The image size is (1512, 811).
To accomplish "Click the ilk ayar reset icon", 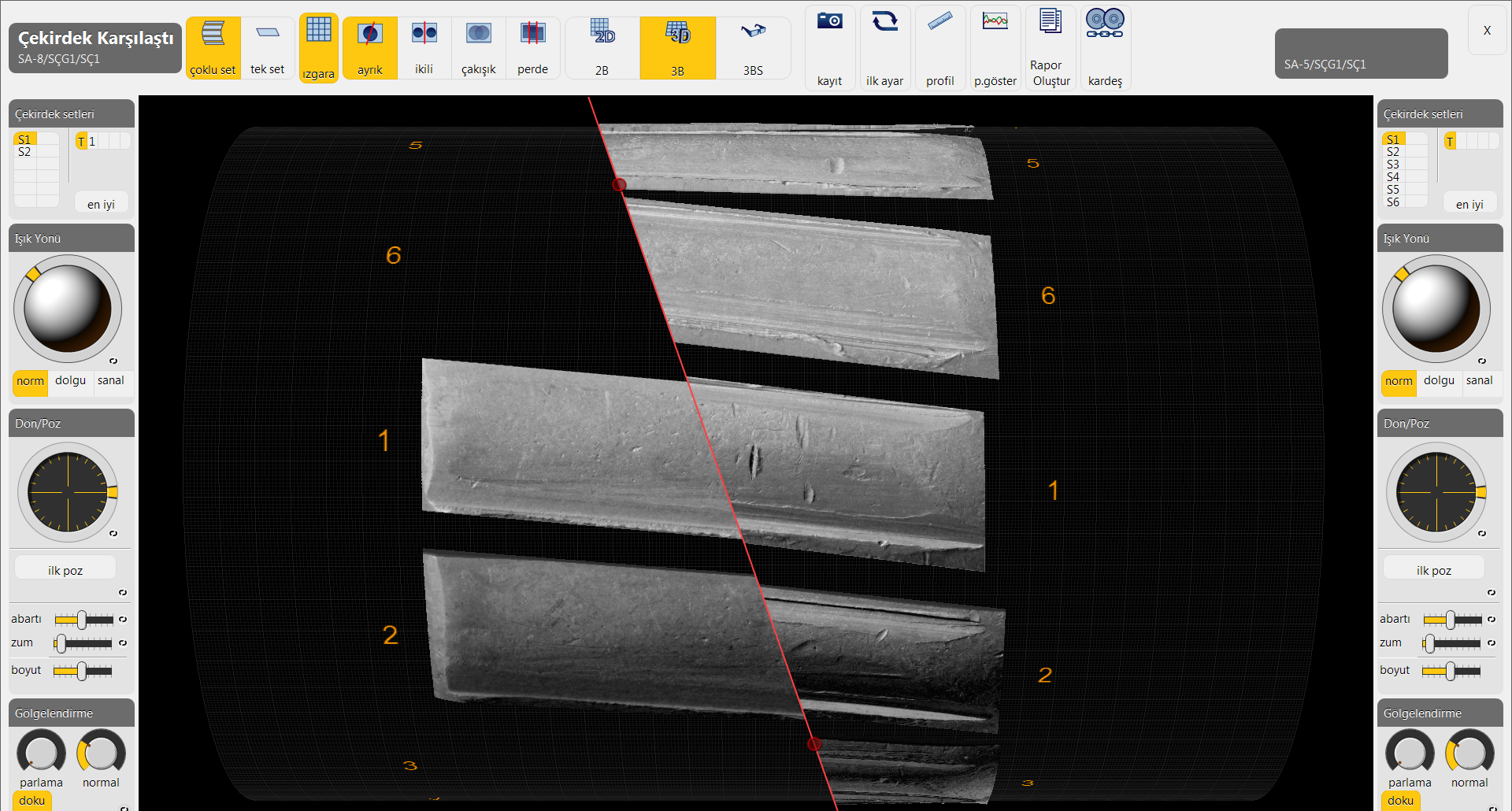I will [884, 22].
